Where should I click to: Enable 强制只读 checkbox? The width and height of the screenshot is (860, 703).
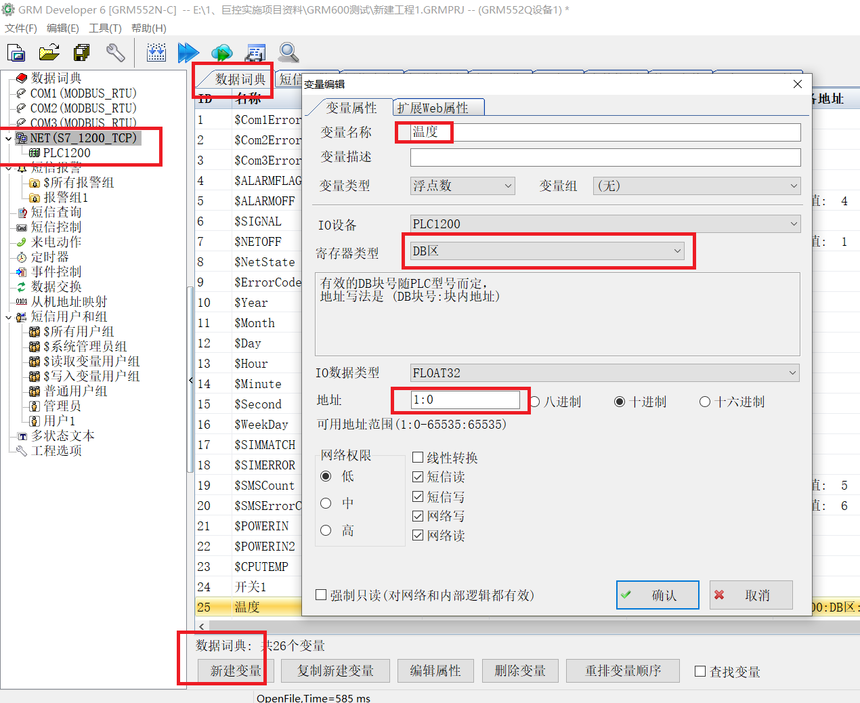pos(321,595)
